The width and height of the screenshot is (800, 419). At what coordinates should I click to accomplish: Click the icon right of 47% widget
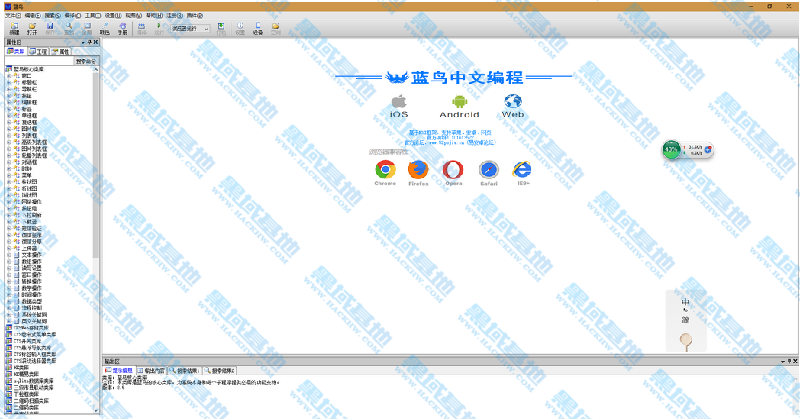(708, 149)
